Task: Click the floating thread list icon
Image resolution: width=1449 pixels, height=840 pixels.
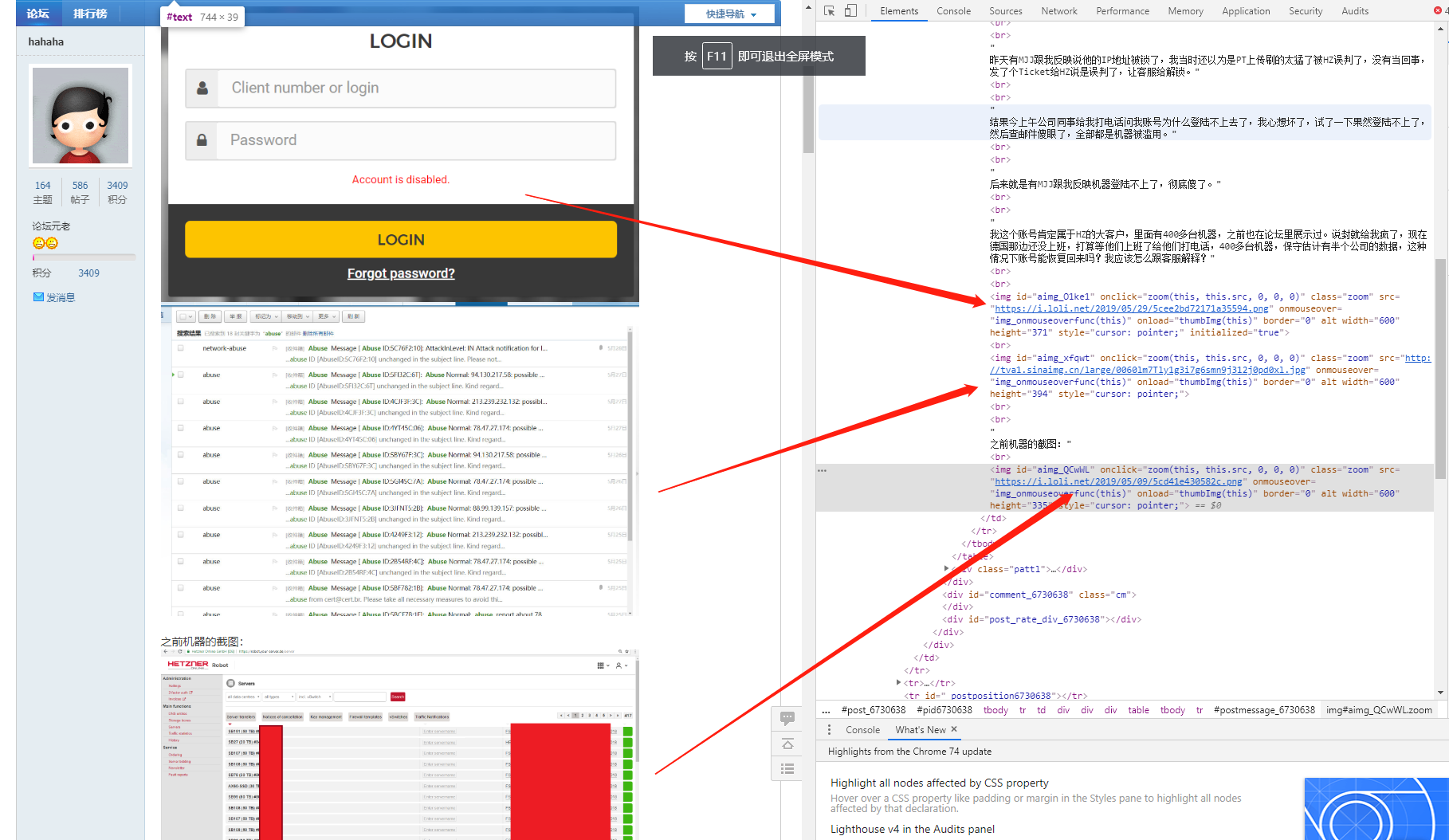Action: coord(787,769)
